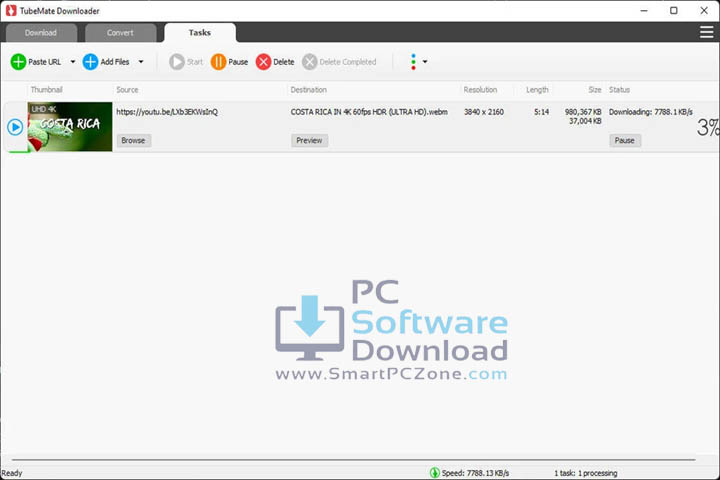Click the orange Pause toolbar icon
This screenshot has height=480, width=720.
[x=218, y=62]
